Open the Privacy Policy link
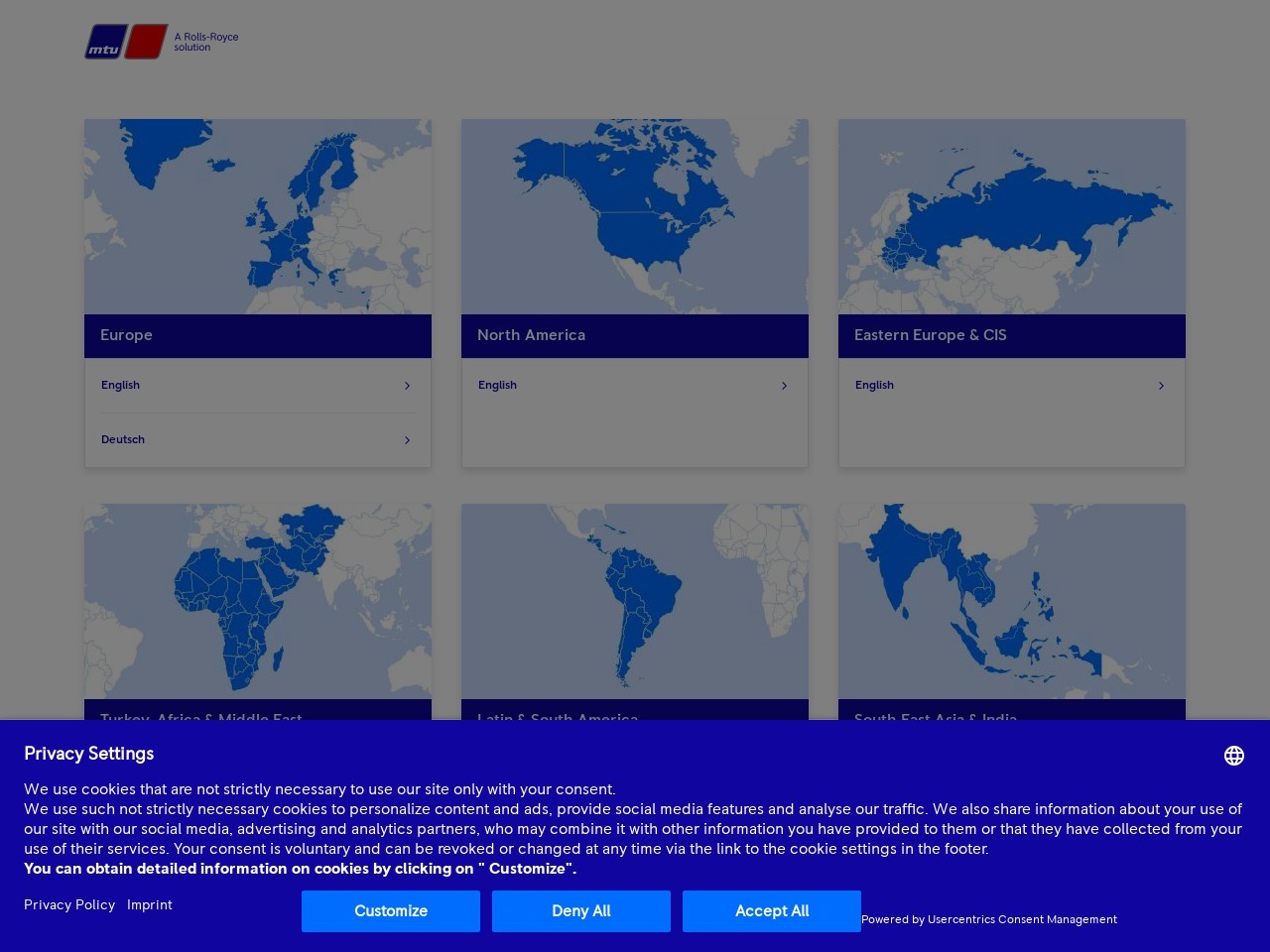This screenshot has height=952, width=1270. pos(69,904)
